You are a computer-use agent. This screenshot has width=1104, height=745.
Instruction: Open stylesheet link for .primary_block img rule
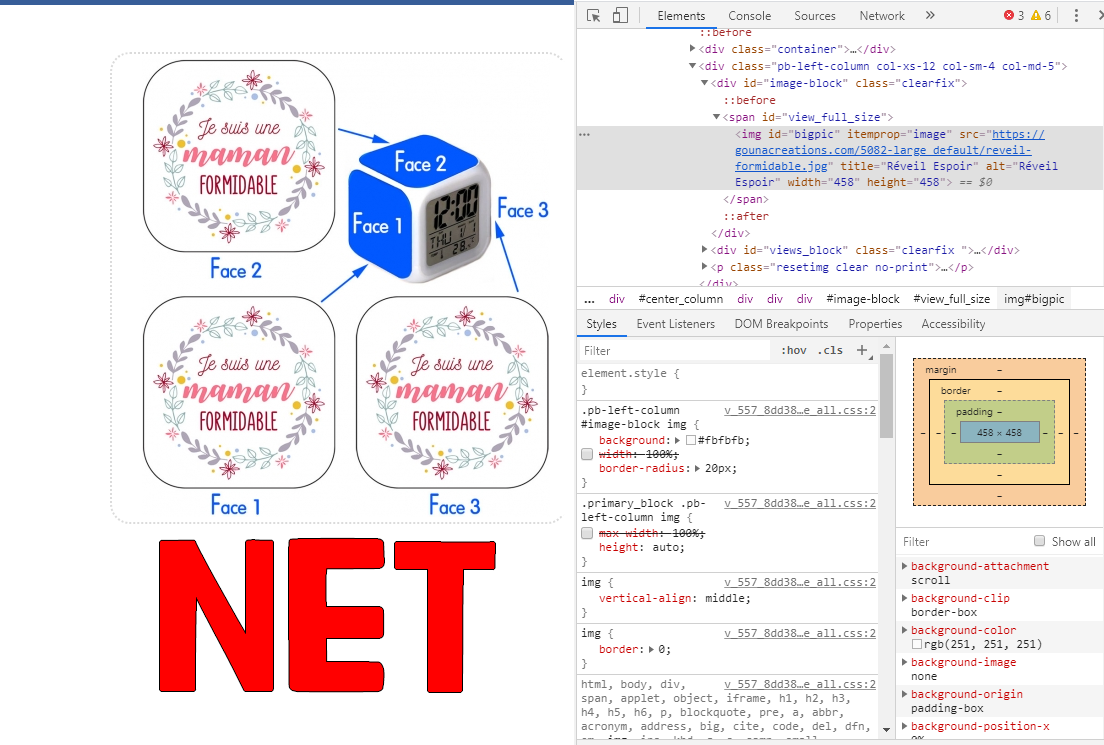click(800, 503)
